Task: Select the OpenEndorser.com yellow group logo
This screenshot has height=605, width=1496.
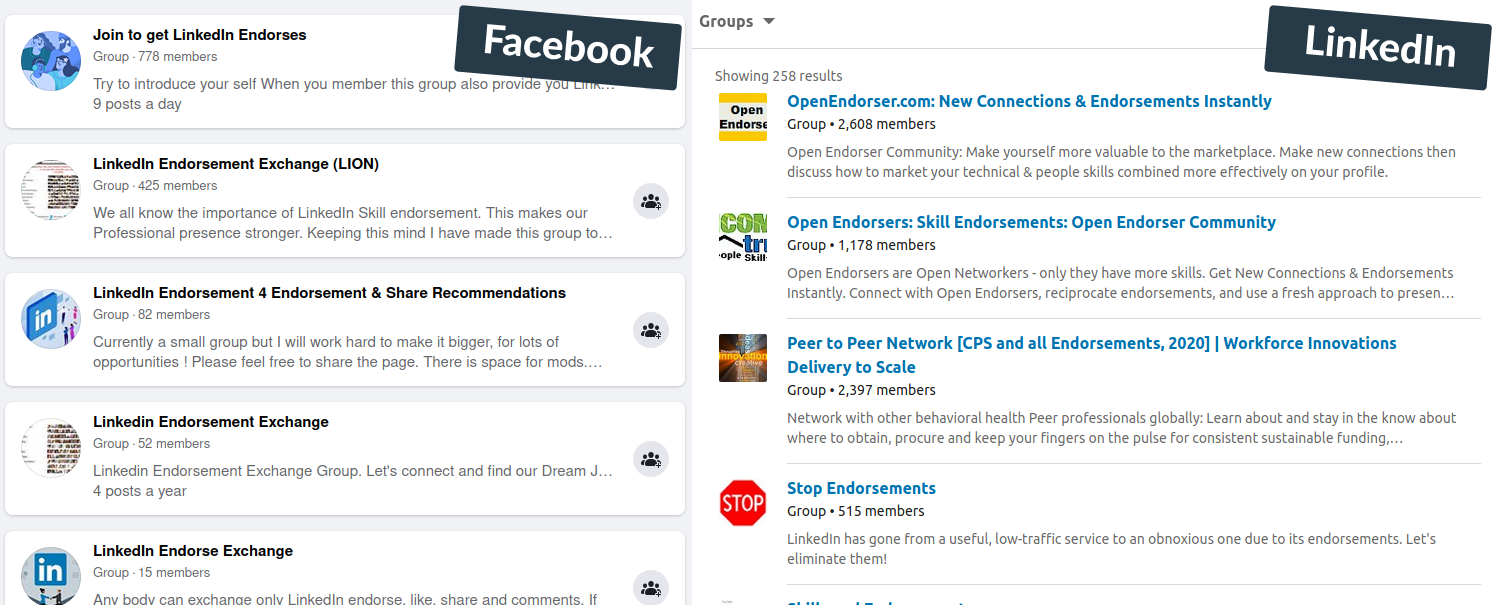Action: click(x=743, y=117)
